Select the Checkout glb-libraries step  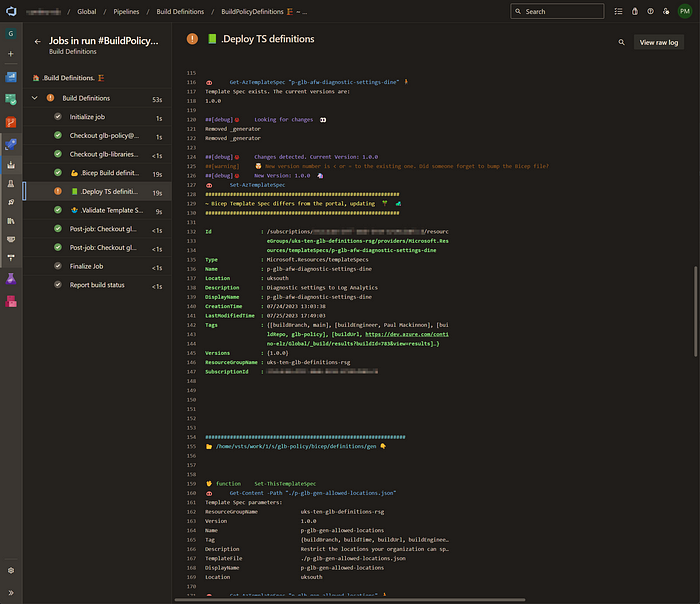[x=97, y=154]
